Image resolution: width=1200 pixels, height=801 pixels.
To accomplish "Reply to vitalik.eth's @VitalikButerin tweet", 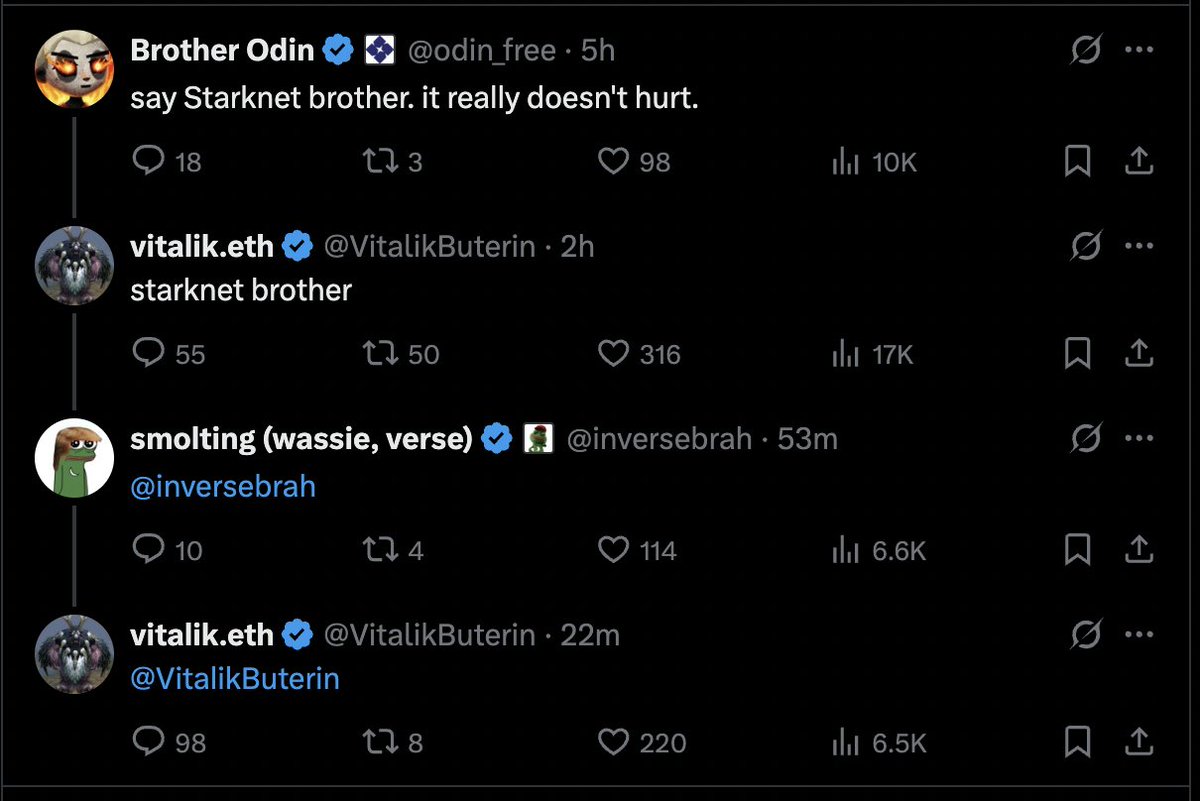I will coord(148,743).
